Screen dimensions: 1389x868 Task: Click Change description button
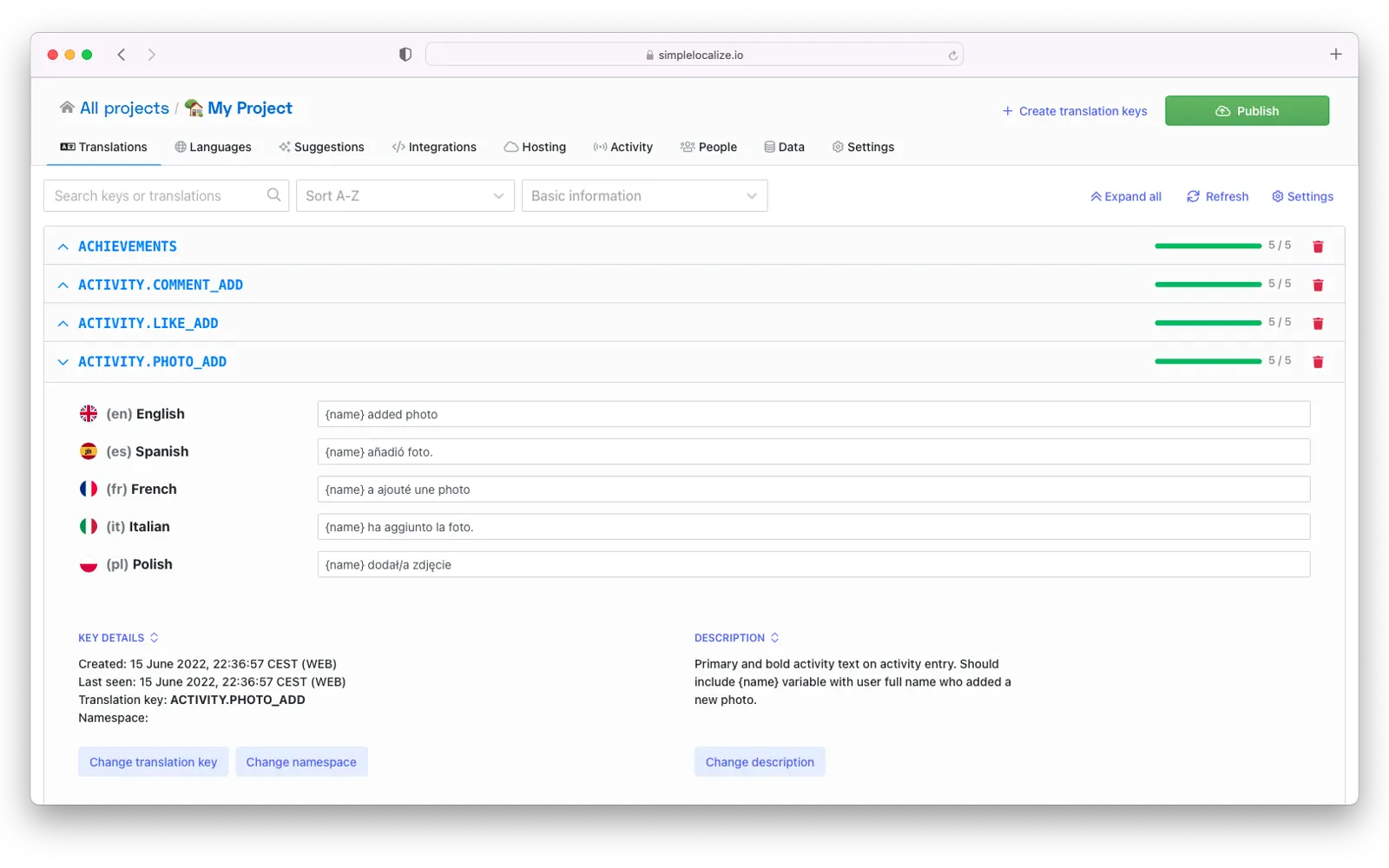(760, 761)
